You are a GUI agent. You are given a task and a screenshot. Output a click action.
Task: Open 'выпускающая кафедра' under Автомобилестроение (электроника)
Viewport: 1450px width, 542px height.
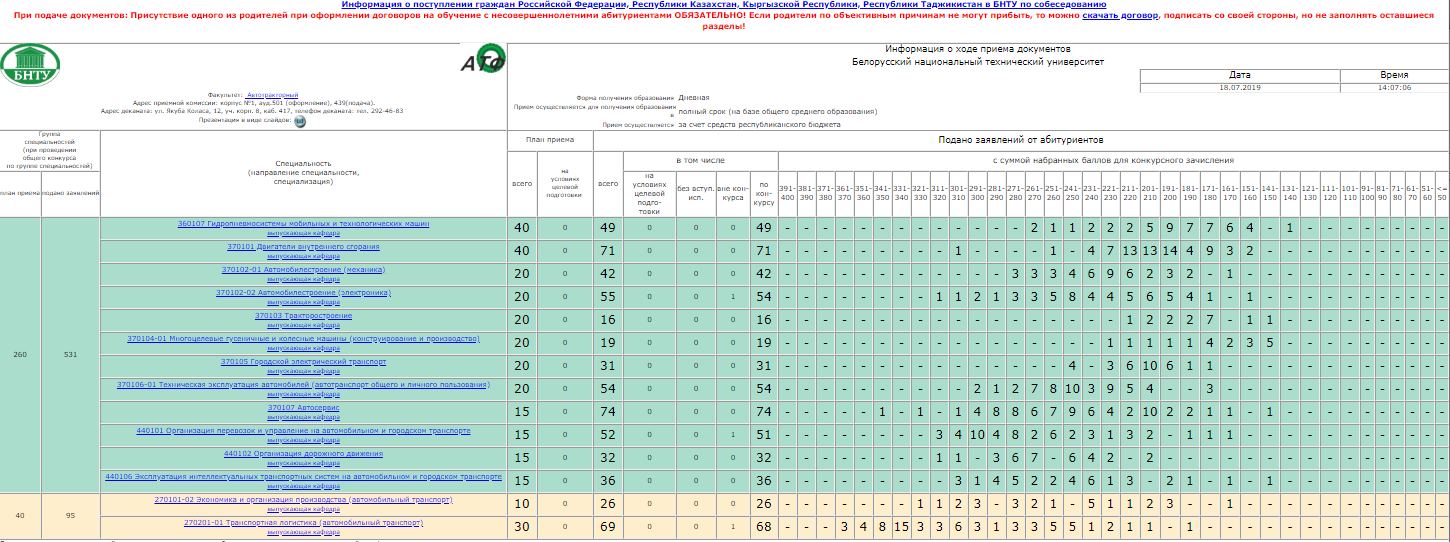coord(303,301)
